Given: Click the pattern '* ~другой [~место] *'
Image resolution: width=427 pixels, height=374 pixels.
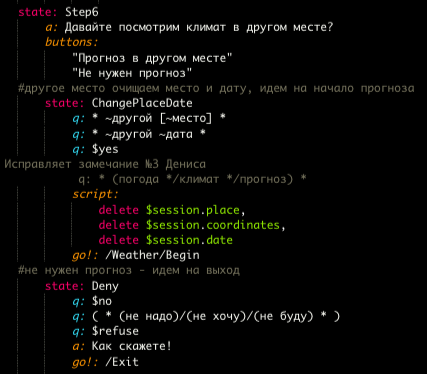Looking at the screenshot, I should click(159, 118).
